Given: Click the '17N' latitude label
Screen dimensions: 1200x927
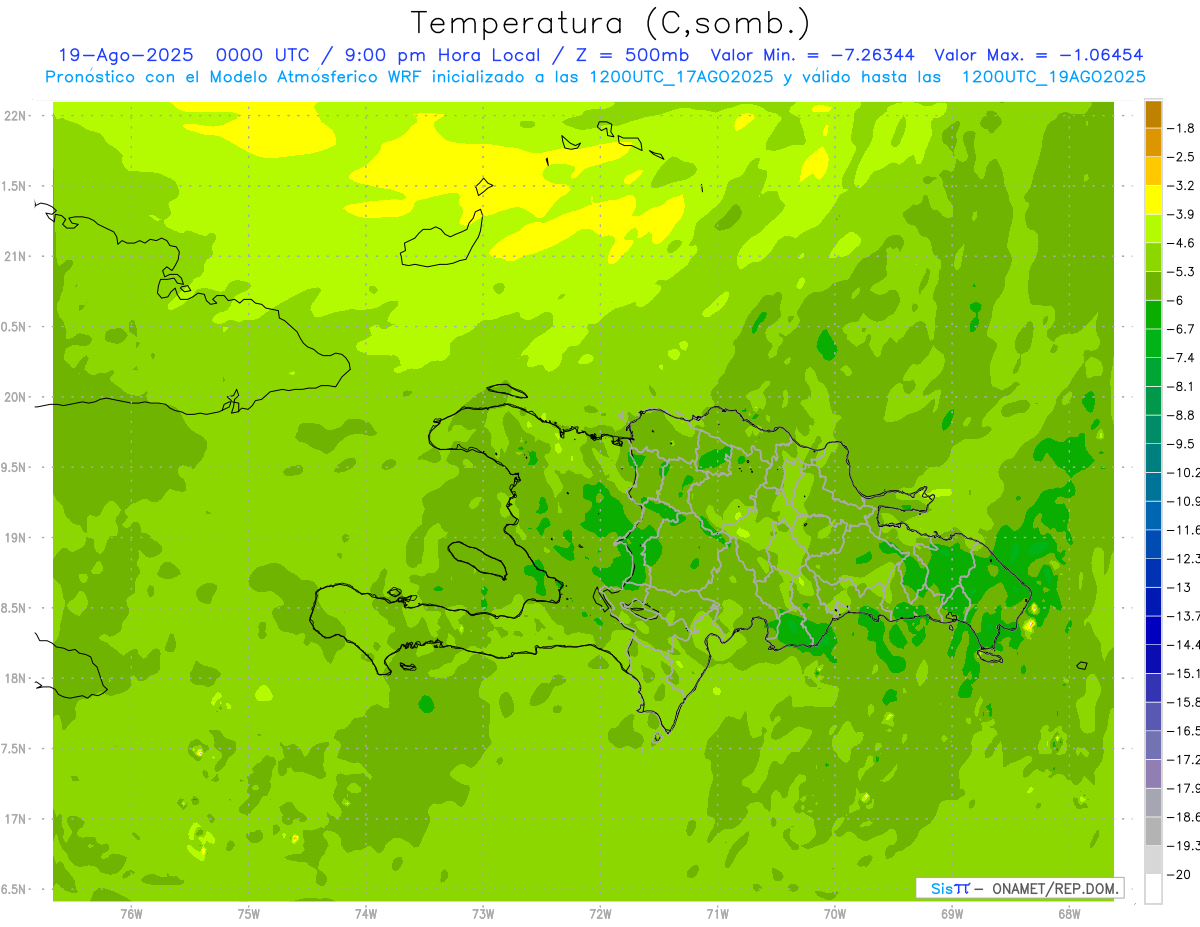Looking at the screenshot, I should coord(15,819).
